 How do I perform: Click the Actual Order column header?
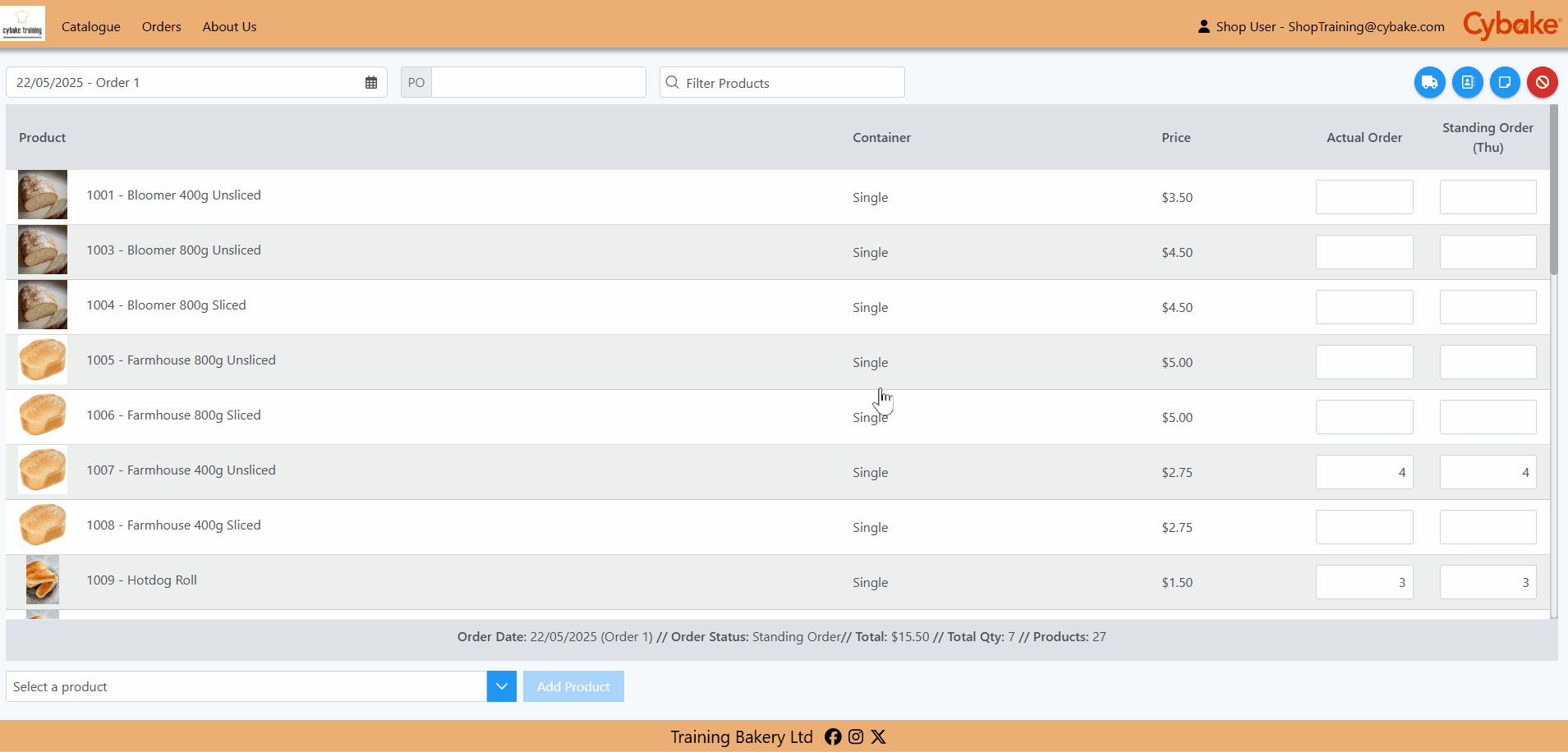pyautogui.click(x=1364, y=138)
